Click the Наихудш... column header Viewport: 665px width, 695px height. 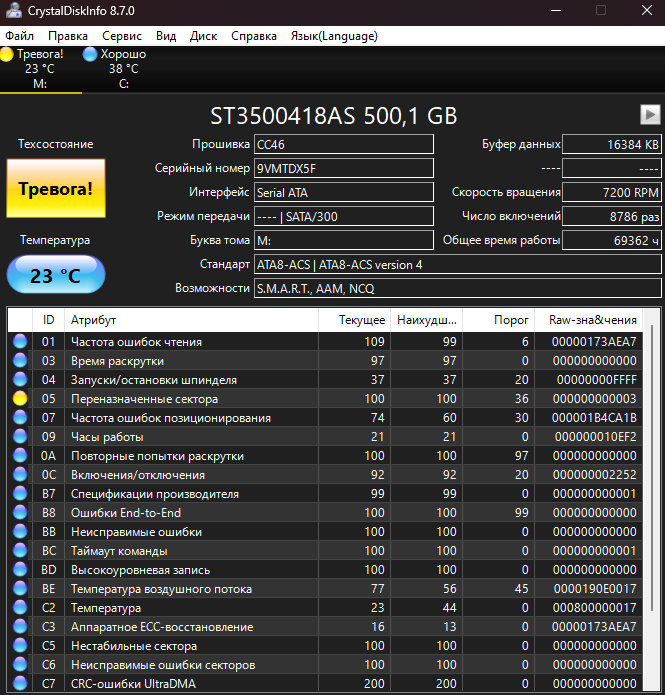click(x=426, y=320)
